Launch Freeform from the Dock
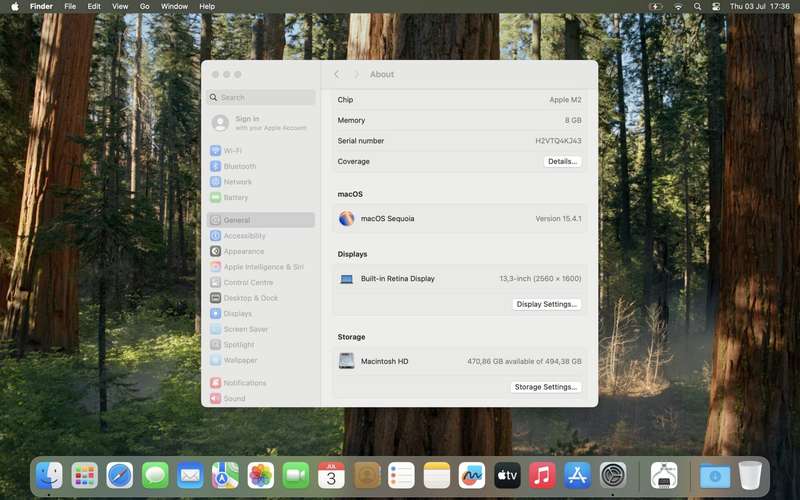 coord(472,476)
